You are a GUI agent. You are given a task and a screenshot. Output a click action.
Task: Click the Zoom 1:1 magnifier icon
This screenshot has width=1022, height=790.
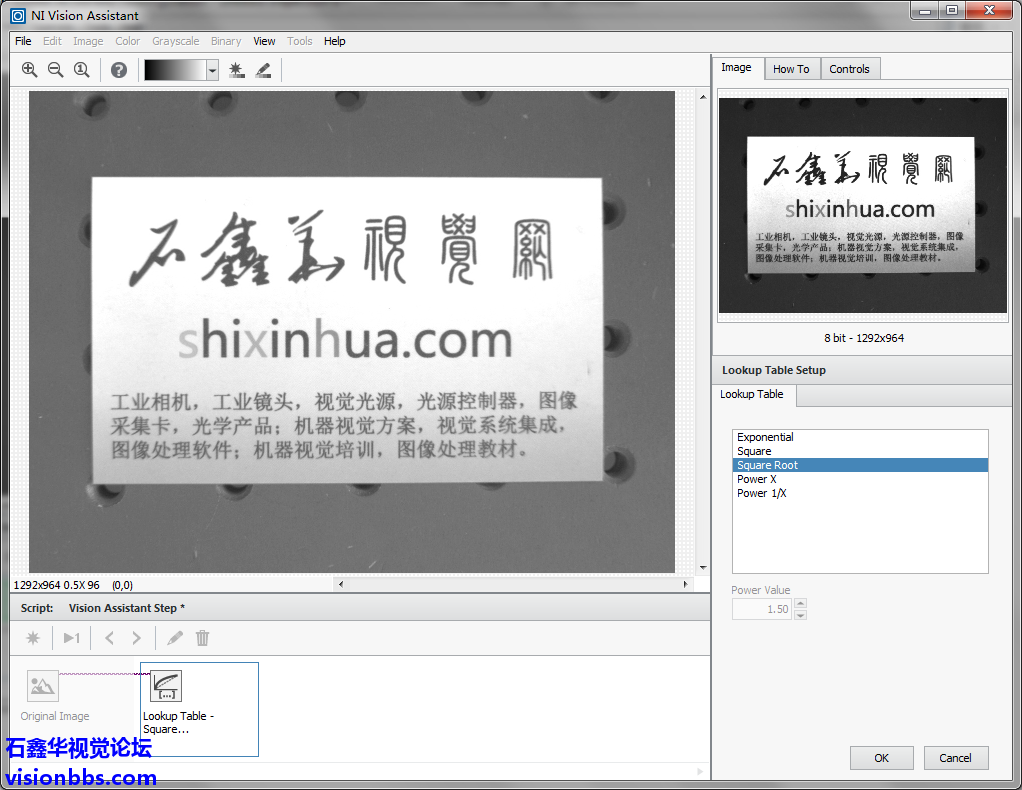[82, 70]
